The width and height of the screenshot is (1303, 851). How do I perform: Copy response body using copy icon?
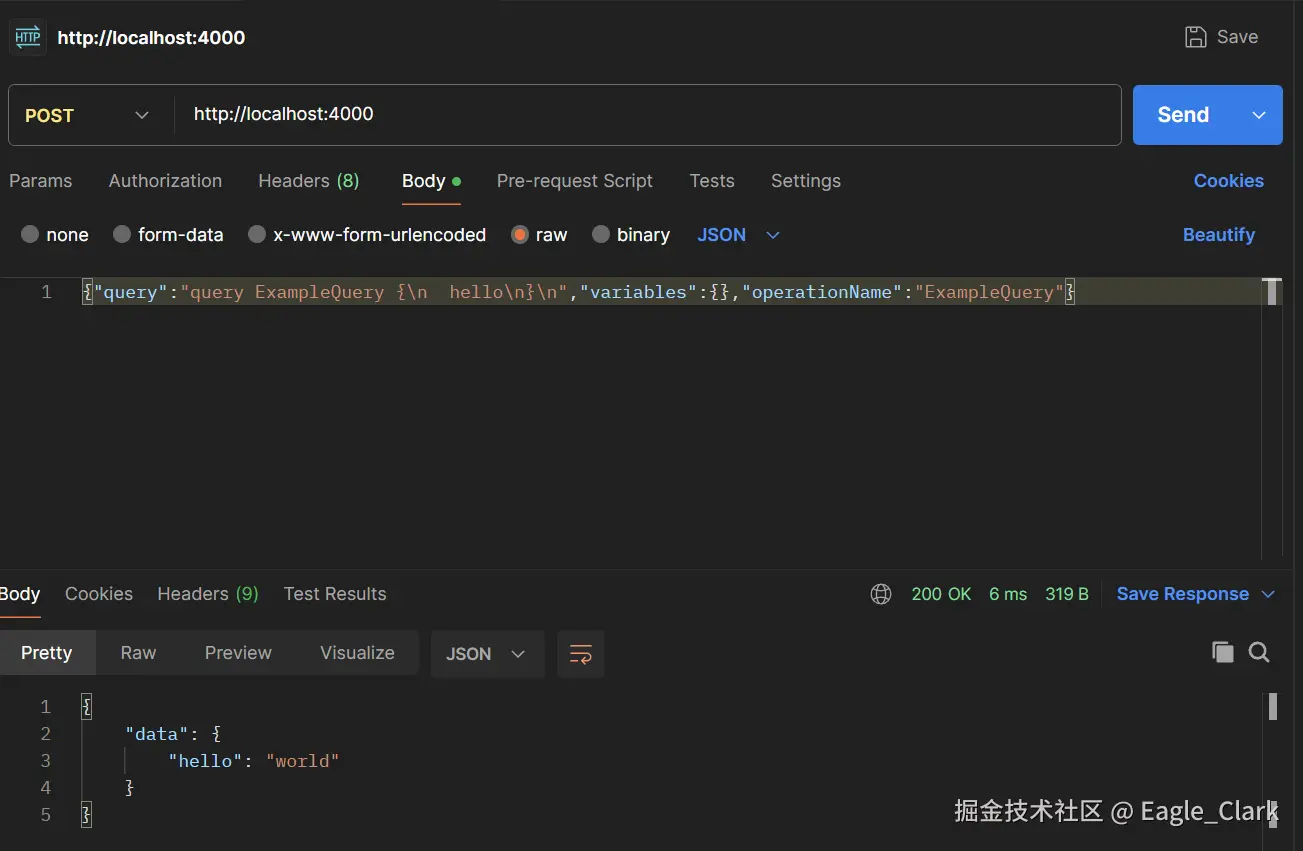click(x=1222, y=652)
